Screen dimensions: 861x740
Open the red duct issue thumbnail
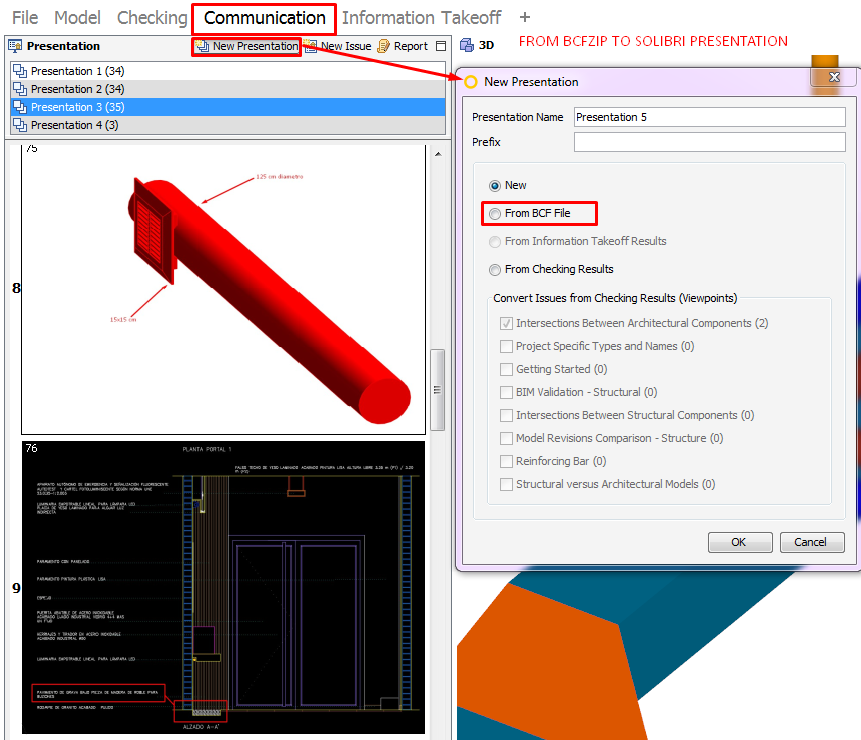pyautogui.click(x=223, y=289)
